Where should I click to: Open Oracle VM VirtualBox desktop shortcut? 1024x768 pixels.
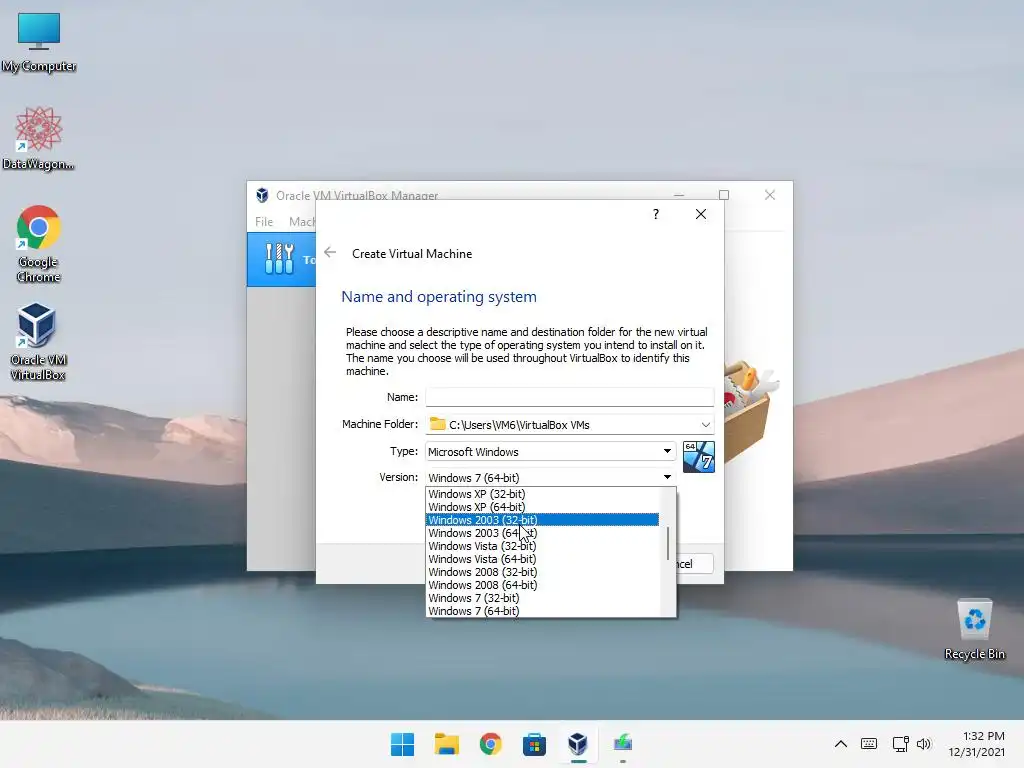38,342
